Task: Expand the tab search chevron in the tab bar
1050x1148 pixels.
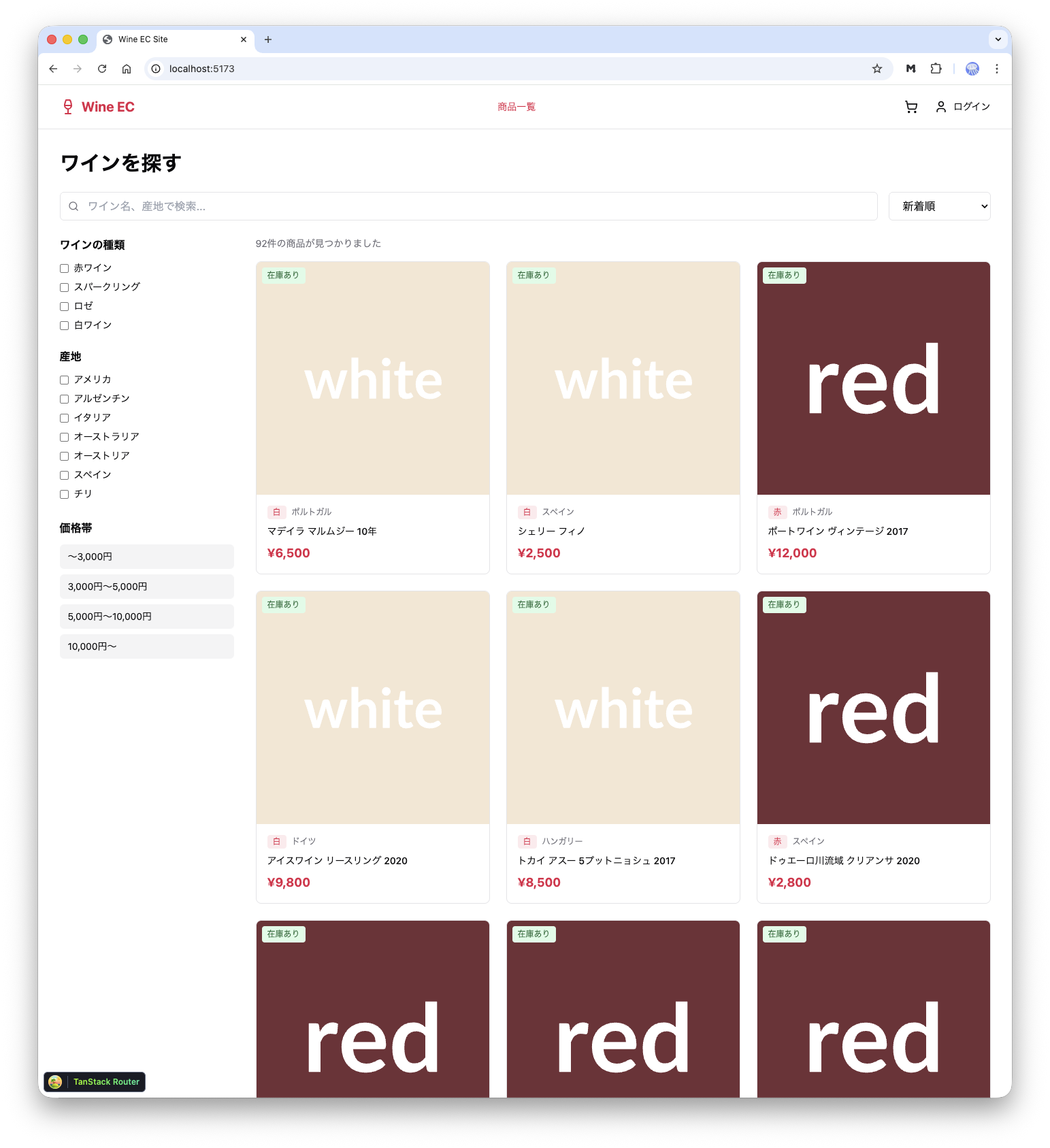Action: [998, 39]
